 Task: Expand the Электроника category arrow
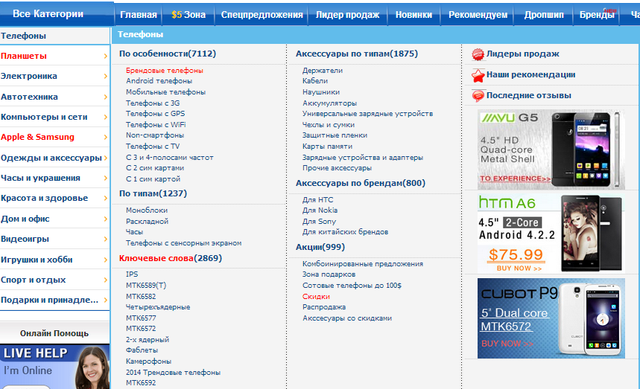pyautogui.click(x=105, y=76)
